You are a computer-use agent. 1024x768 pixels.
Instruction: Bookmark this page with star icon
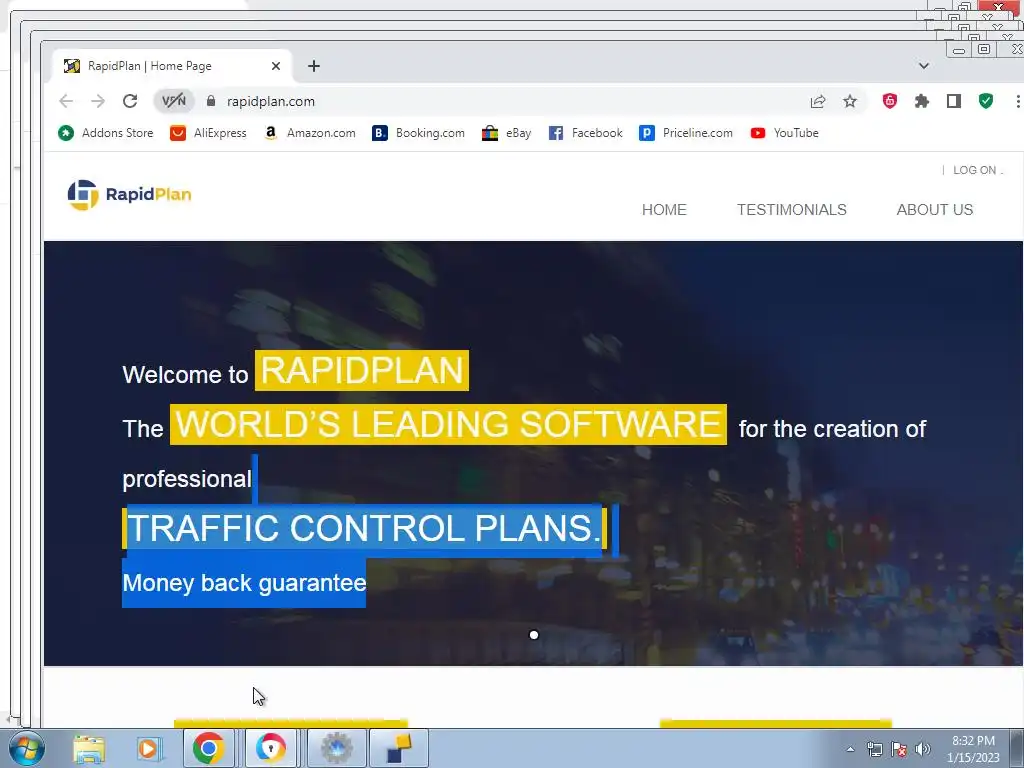click(x=850, y=101)
